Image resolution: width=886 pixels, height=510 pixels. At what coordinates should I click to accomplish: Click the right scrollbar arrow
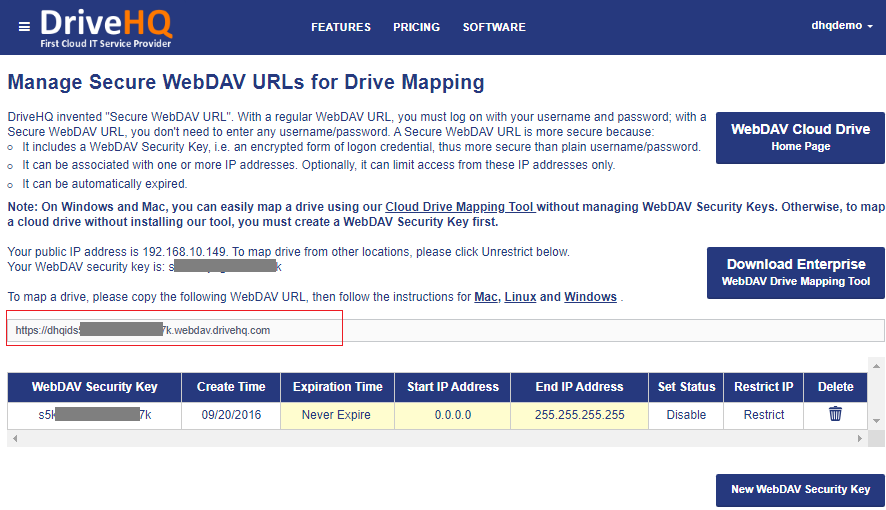click(x=859, y=438)
